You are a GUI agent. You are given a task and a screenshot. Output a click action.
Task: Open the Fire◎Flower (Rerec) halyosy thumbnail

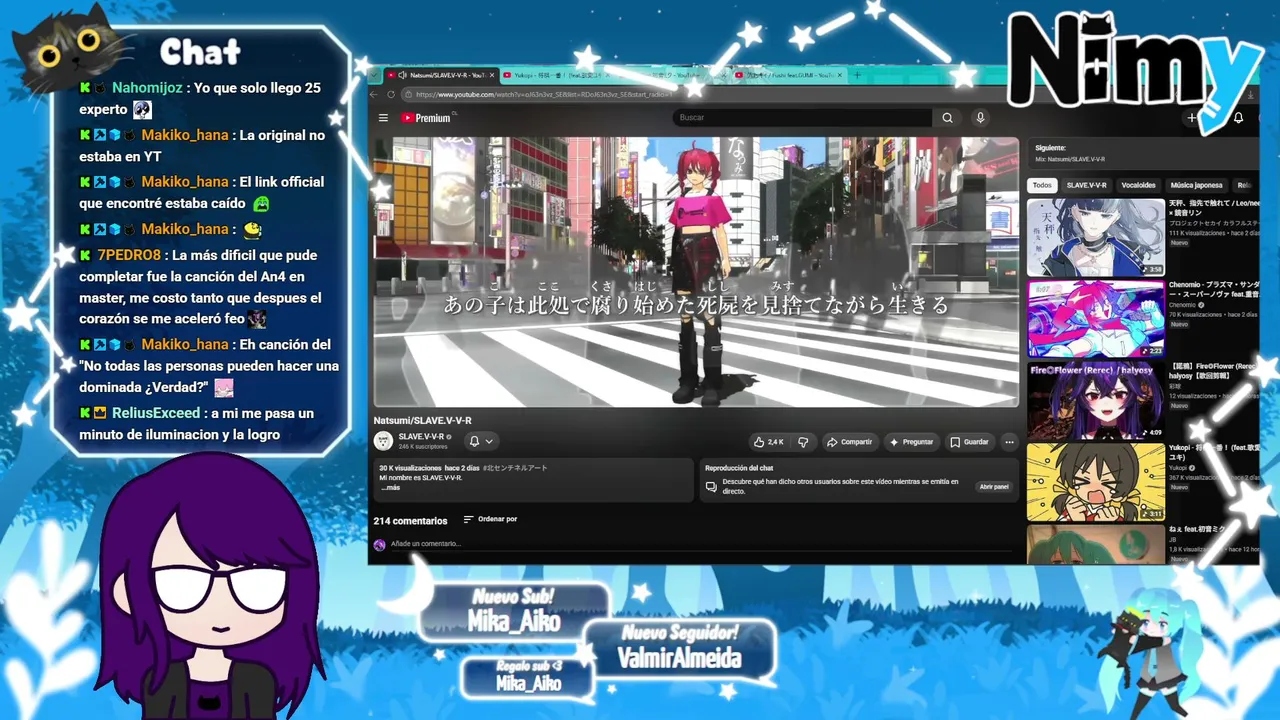pyautogui.click(x=1096, y=400)
